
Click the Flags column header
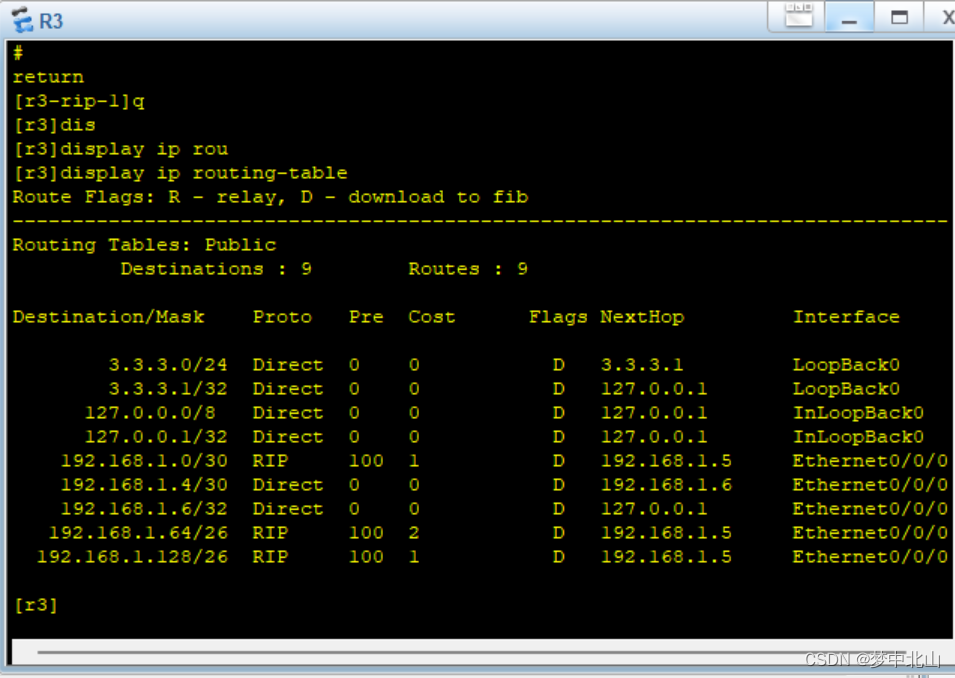tap(558, 317)
